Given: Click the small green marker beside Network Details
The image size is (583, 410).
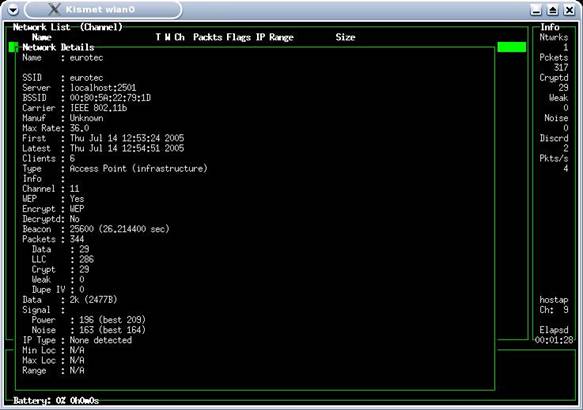Looking at the screenshot, I should point(13,47).
